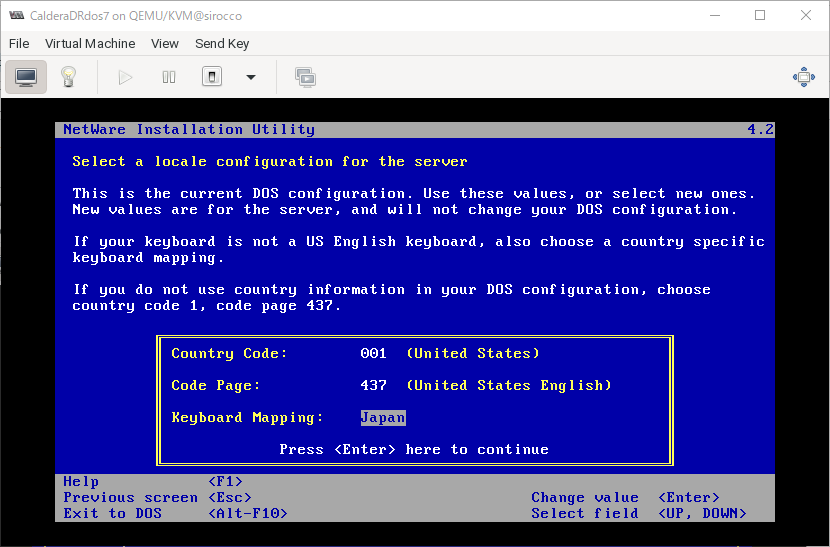Minimize the CalderaDRdos7 window

pyautogui.click(x=715, y=15)
